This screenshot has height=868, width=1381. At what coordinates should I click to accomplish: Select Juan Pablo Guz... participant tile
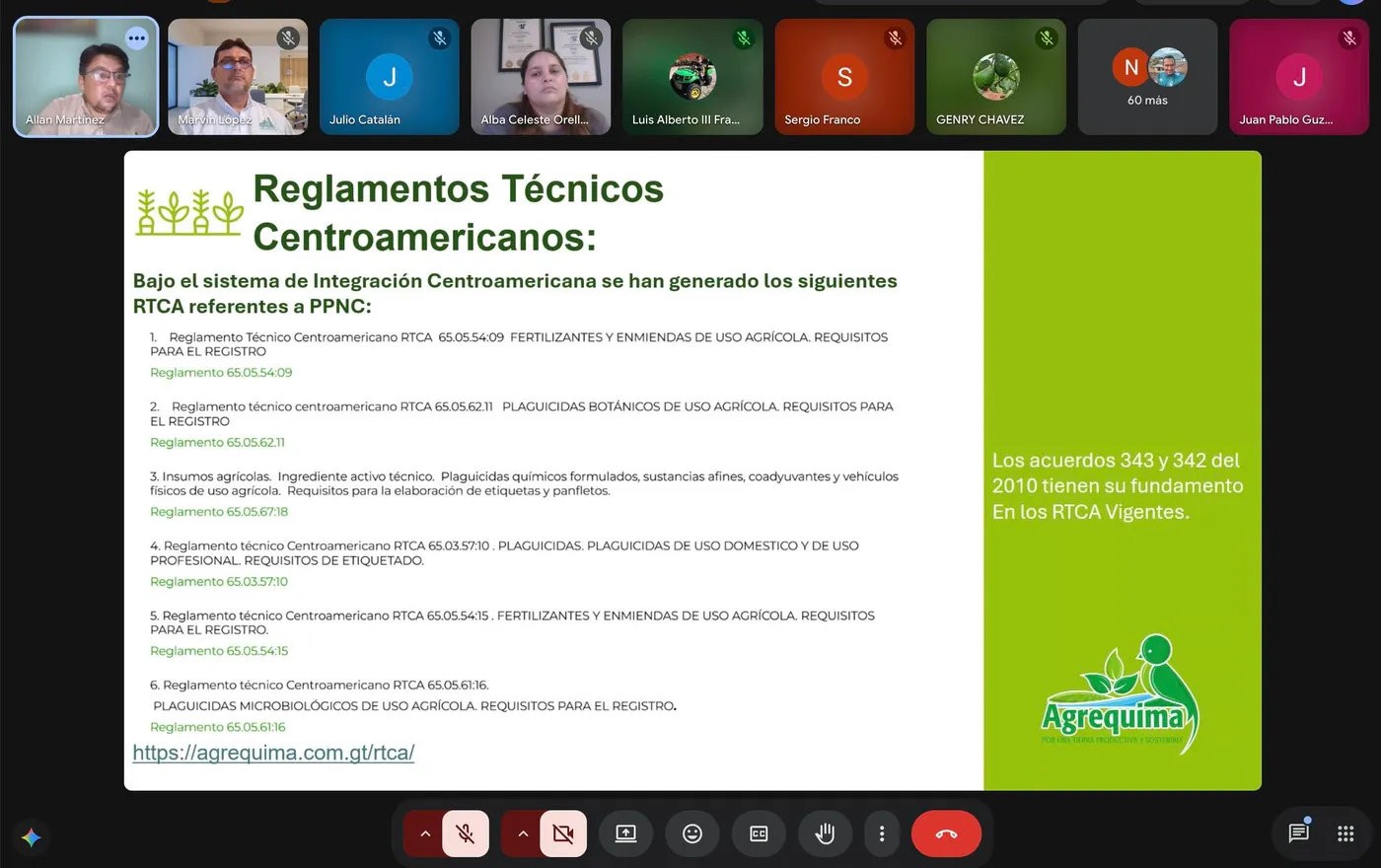click(1299, 77)
